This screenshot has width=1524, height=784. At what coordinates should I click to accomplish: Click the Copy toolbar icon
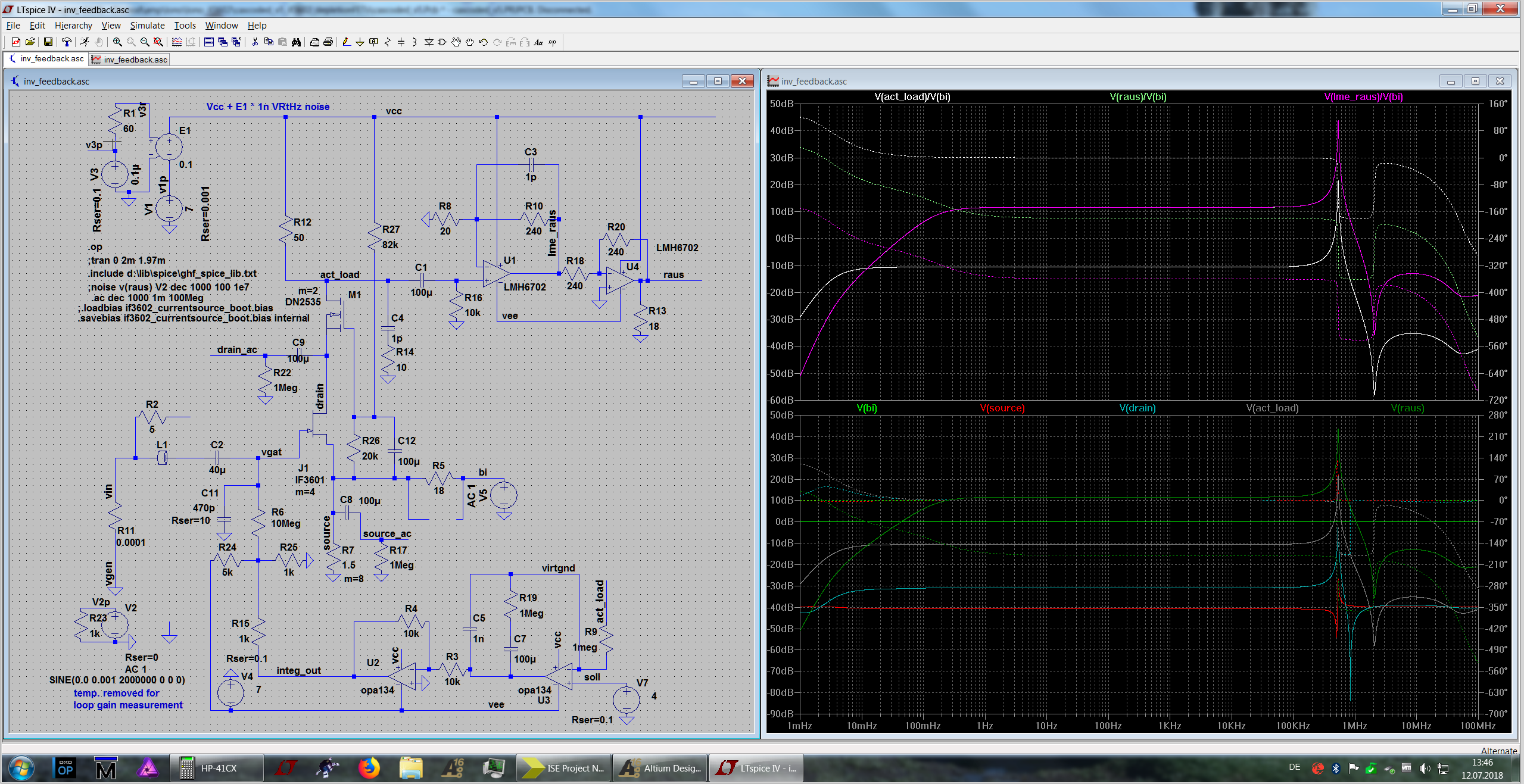(269, 42)
